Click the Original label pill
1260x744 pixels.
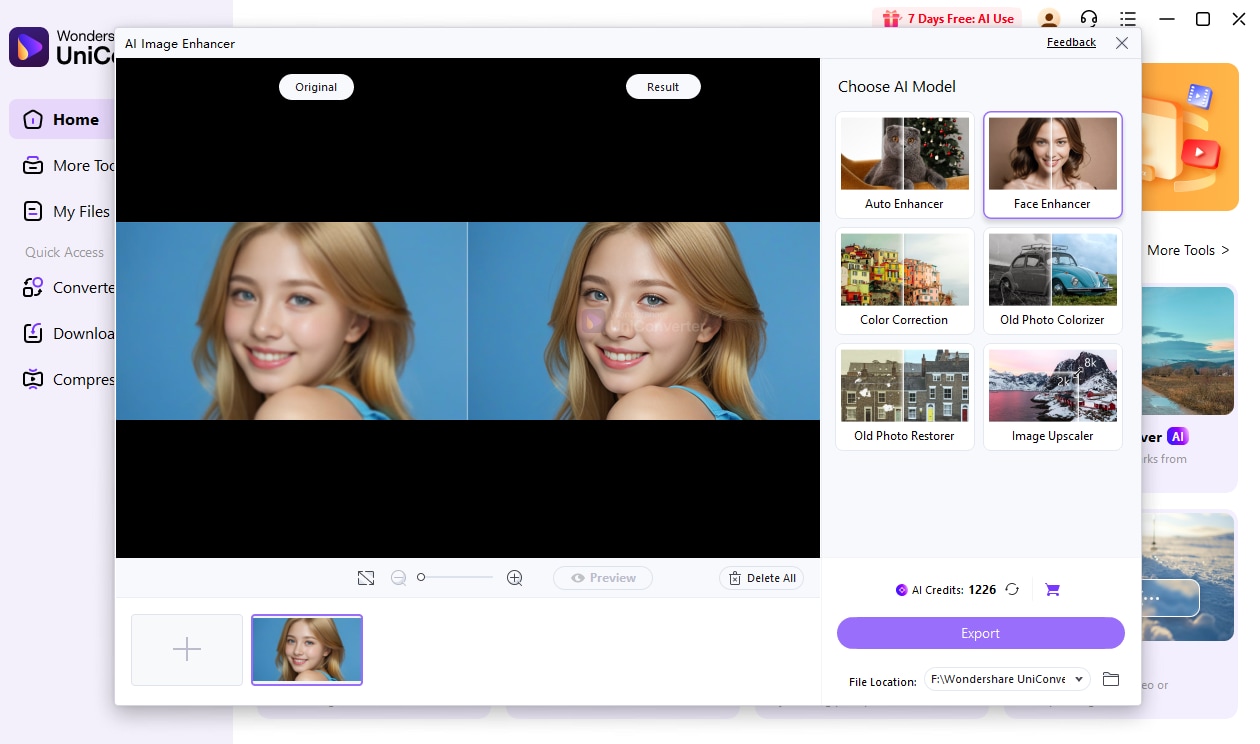coord(316,87)
